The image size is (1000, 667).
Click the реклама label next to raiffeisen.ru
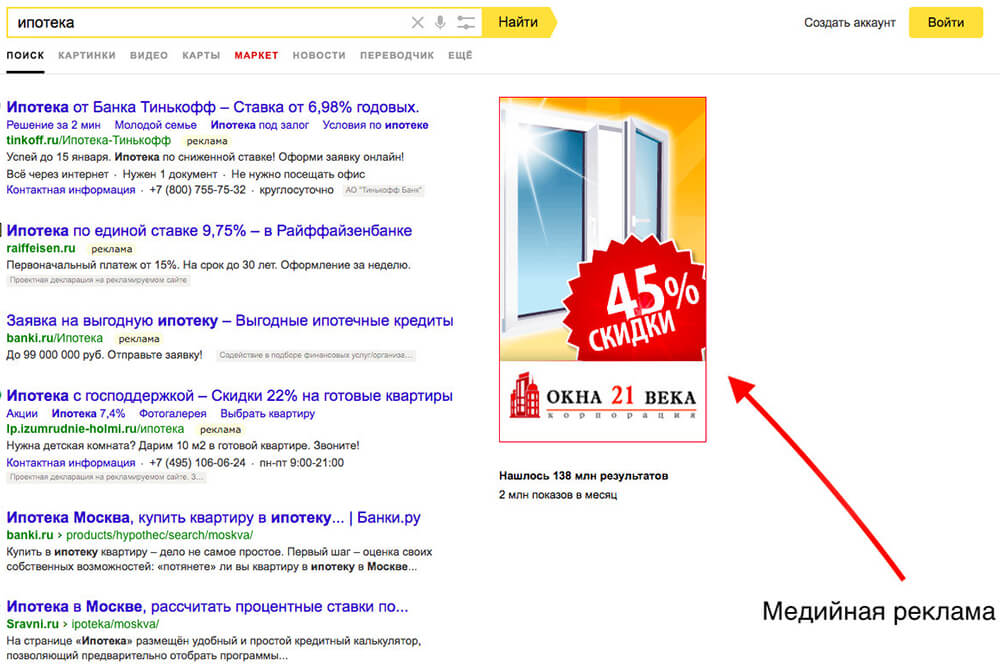coord(112,249)
